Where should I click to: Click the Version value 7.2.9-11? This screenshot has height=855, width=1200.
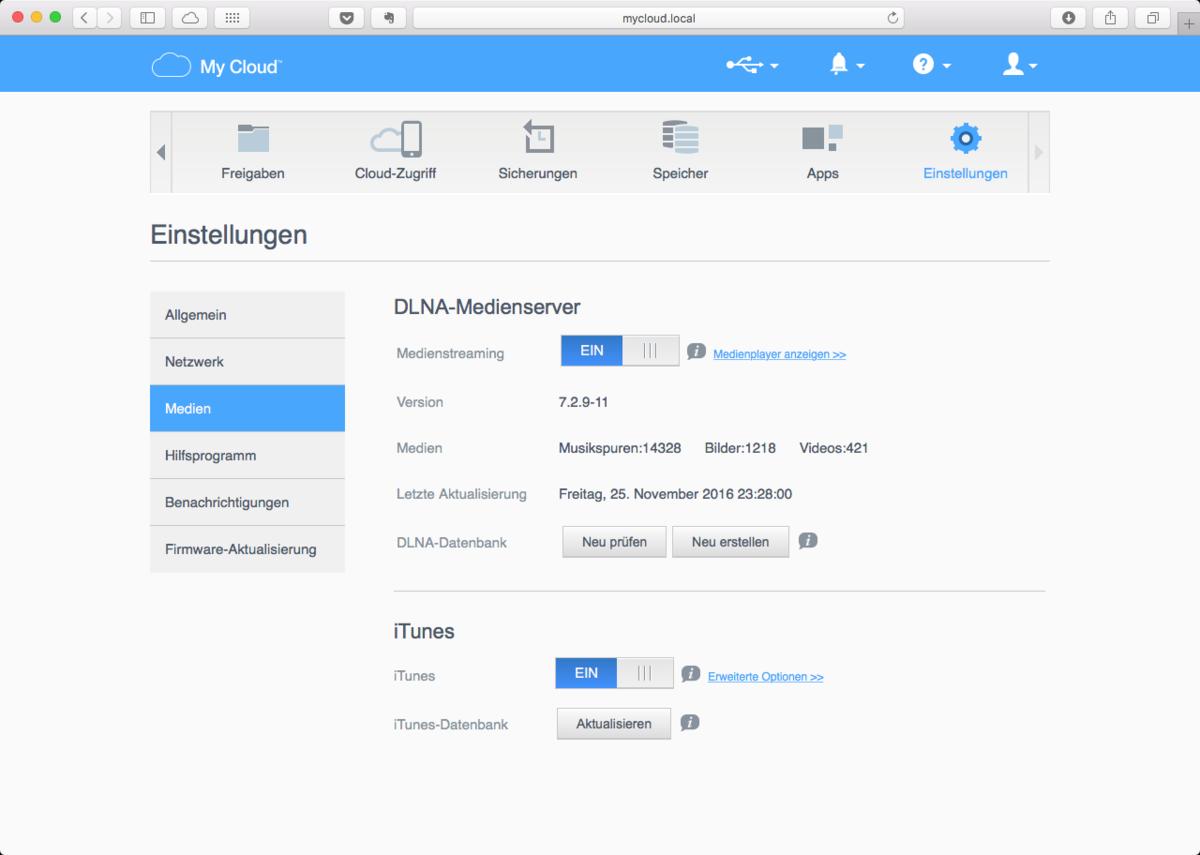click(x=583, y=402)
